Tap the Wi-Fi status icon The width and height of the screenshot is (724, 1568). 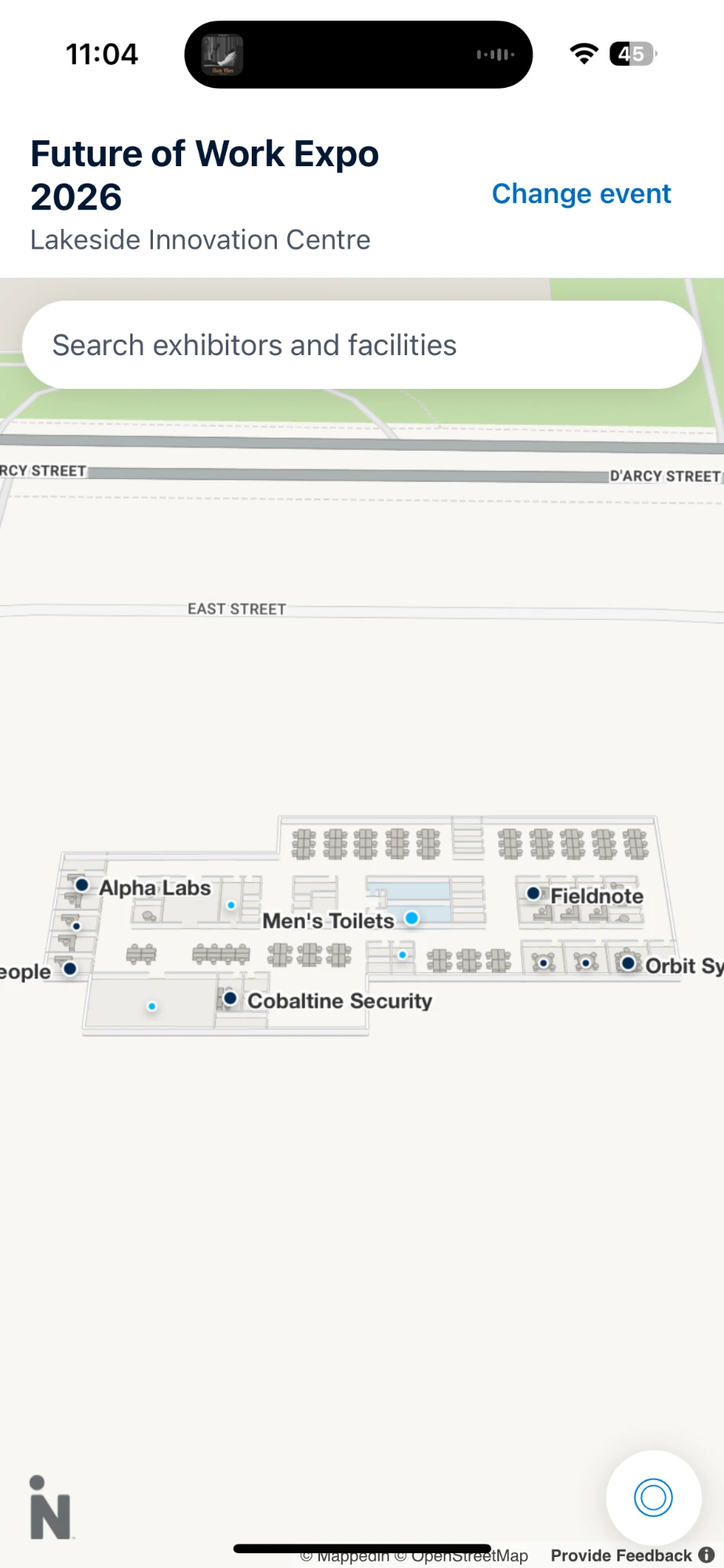[x=584, y=54]
